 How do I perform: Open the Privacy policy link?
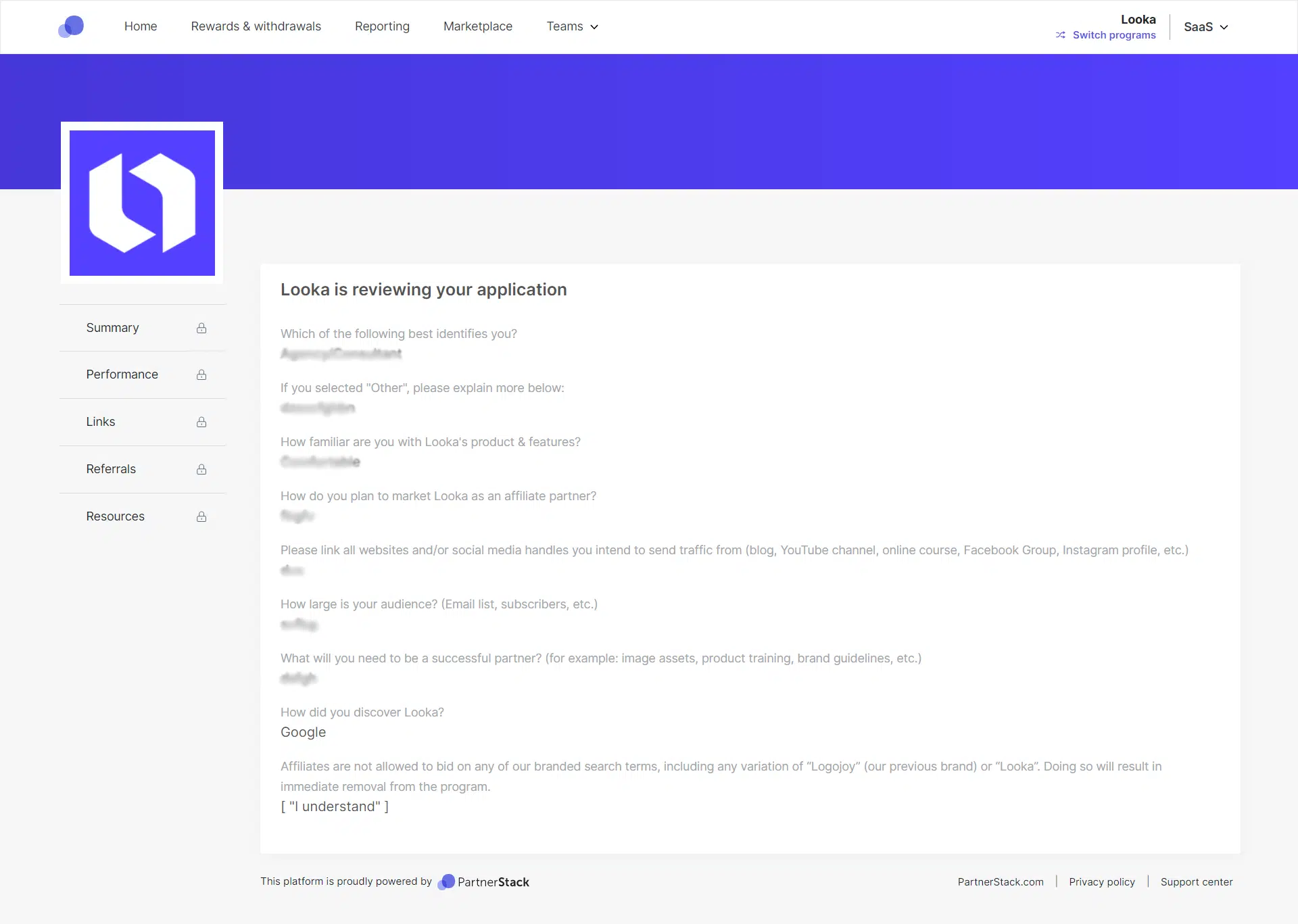click(1102, 882)
